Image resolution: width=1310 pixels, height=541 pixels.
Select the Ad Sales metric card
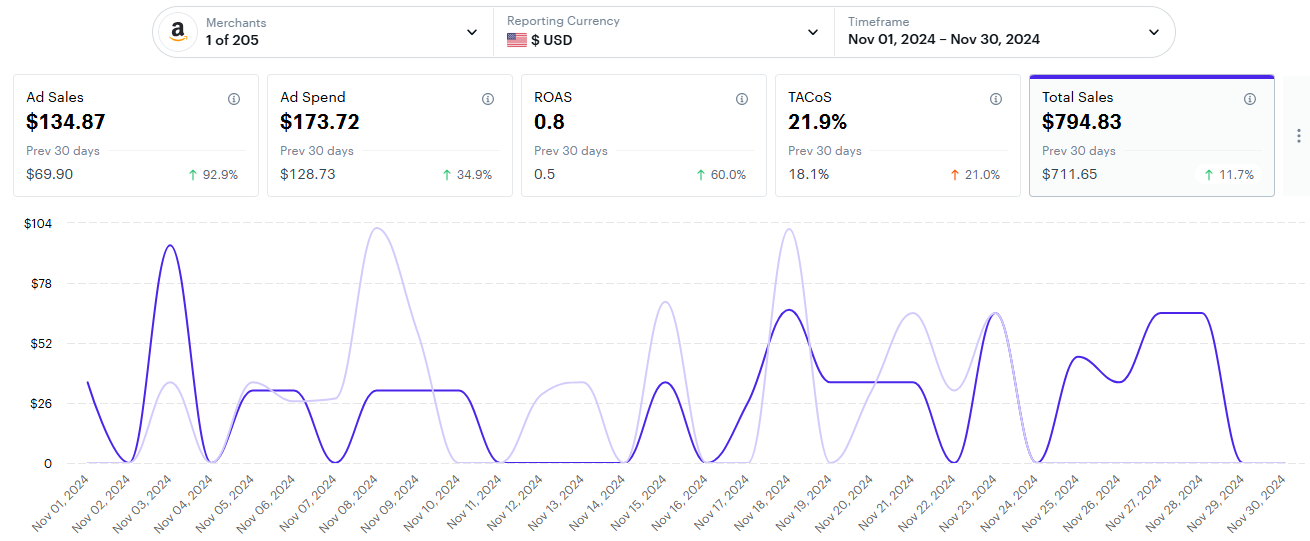point(136,135)
